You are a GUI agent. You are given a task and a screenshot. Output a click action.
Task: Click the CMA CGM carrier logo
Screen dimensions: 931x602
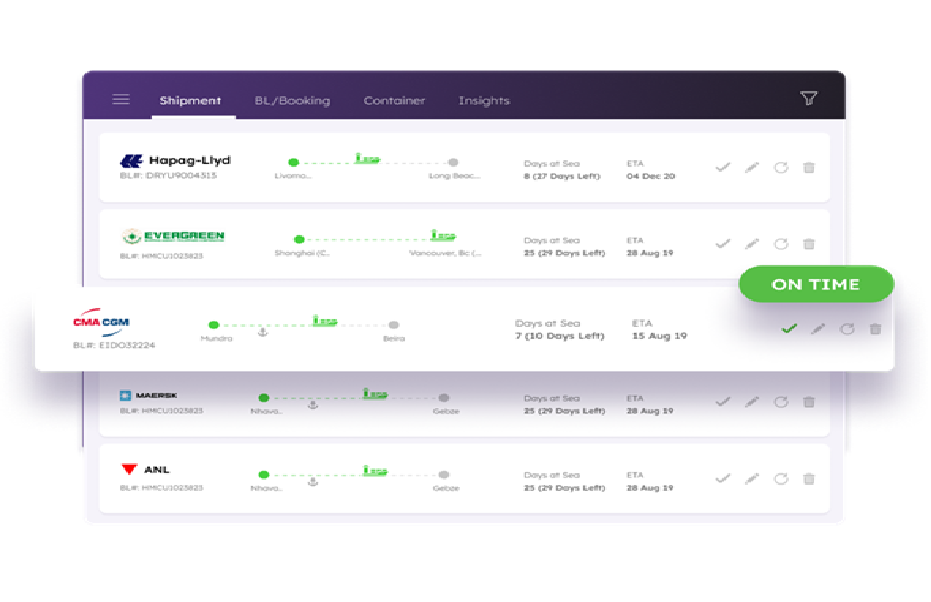pos(102,322)
